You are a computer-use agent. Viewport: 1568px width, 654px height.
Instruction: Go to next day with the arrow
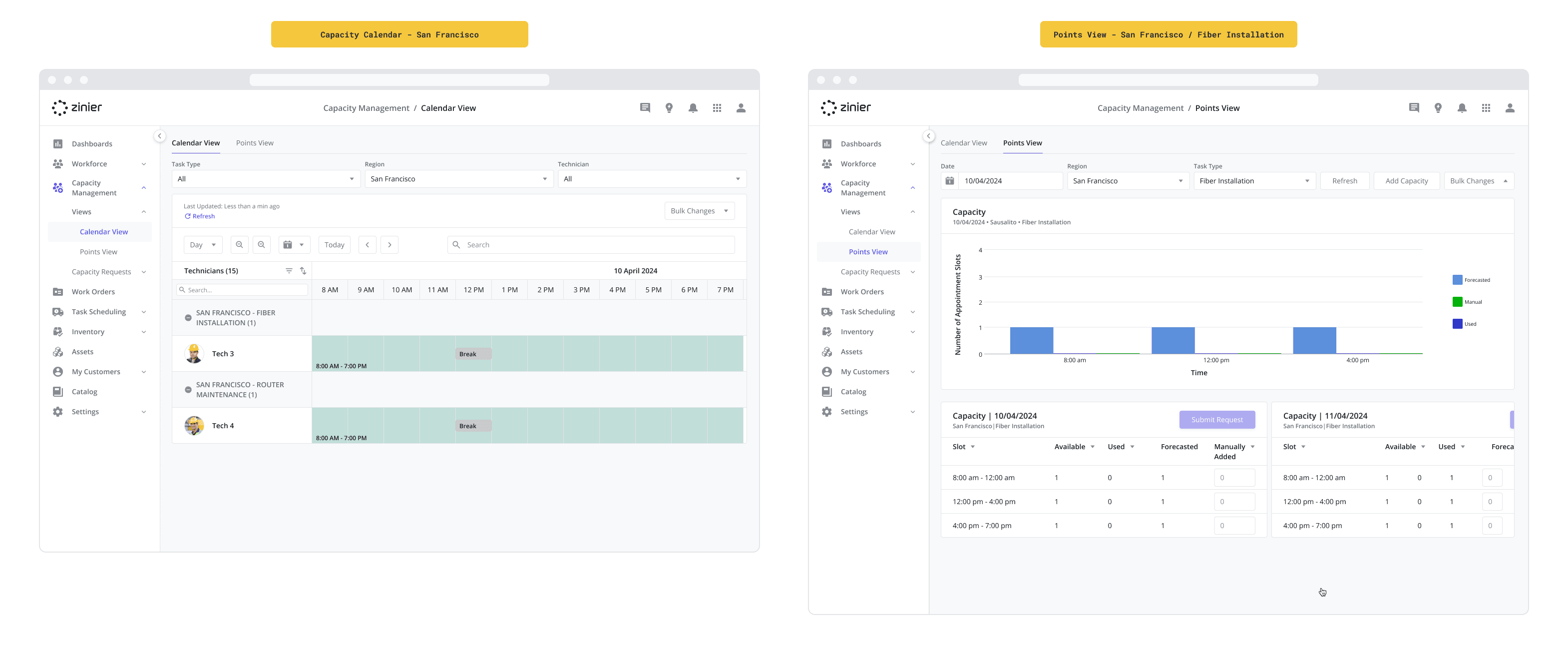(x=390, y=245)
